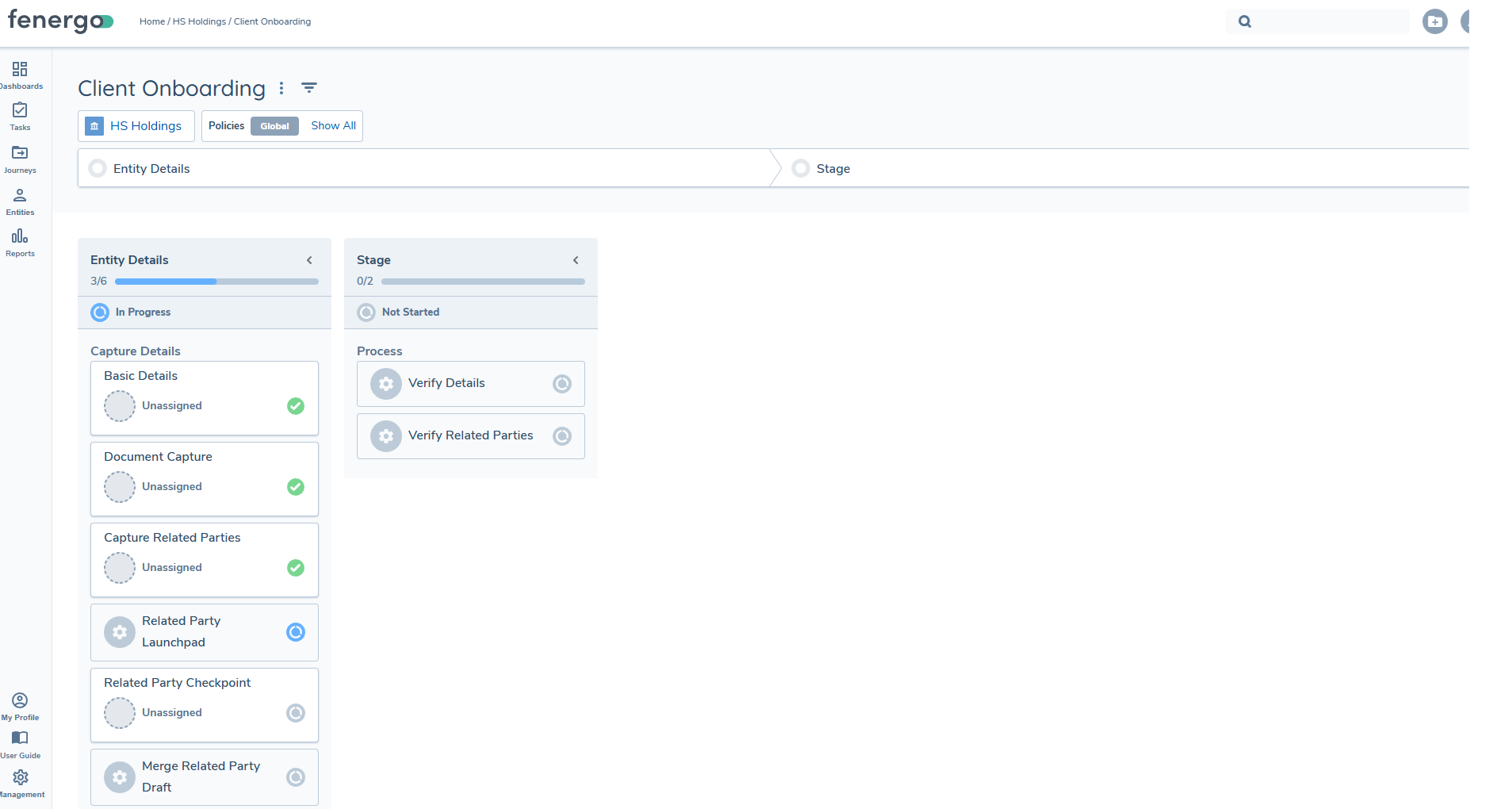Click HS Holdings breadcrumb link
The image size is (1512, 809).
[x=199, y=21]
